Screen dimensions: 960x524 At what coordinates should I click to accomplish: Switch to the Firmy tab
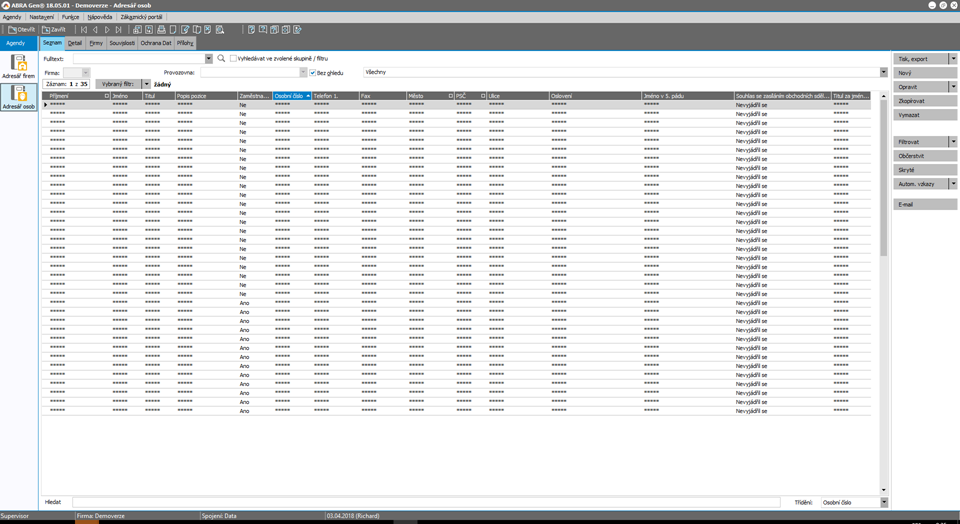(x=96, y=43)
